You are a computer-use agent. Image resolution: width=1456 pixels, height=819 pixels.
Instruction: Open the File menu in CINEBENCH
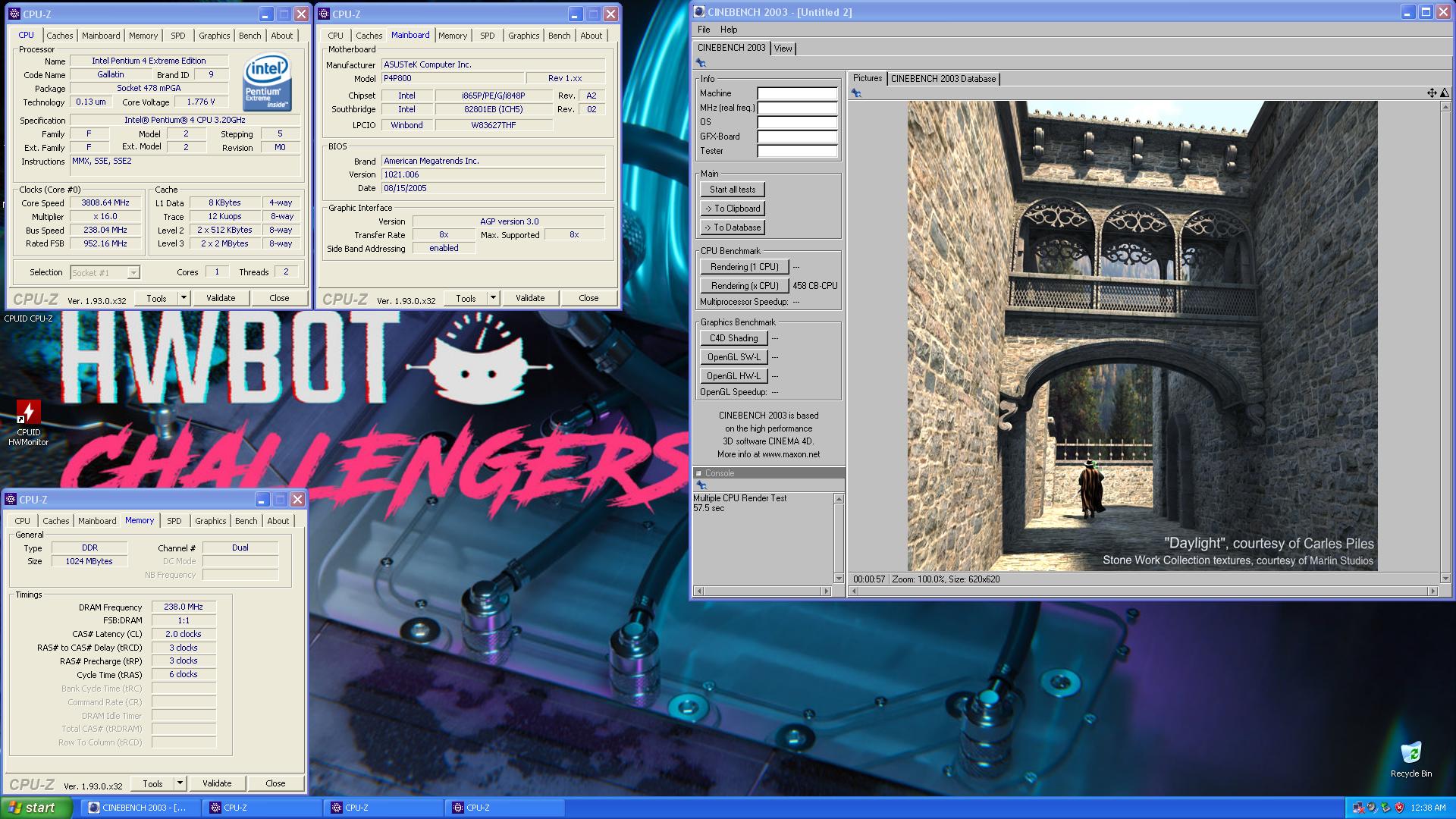click(704, 30)
